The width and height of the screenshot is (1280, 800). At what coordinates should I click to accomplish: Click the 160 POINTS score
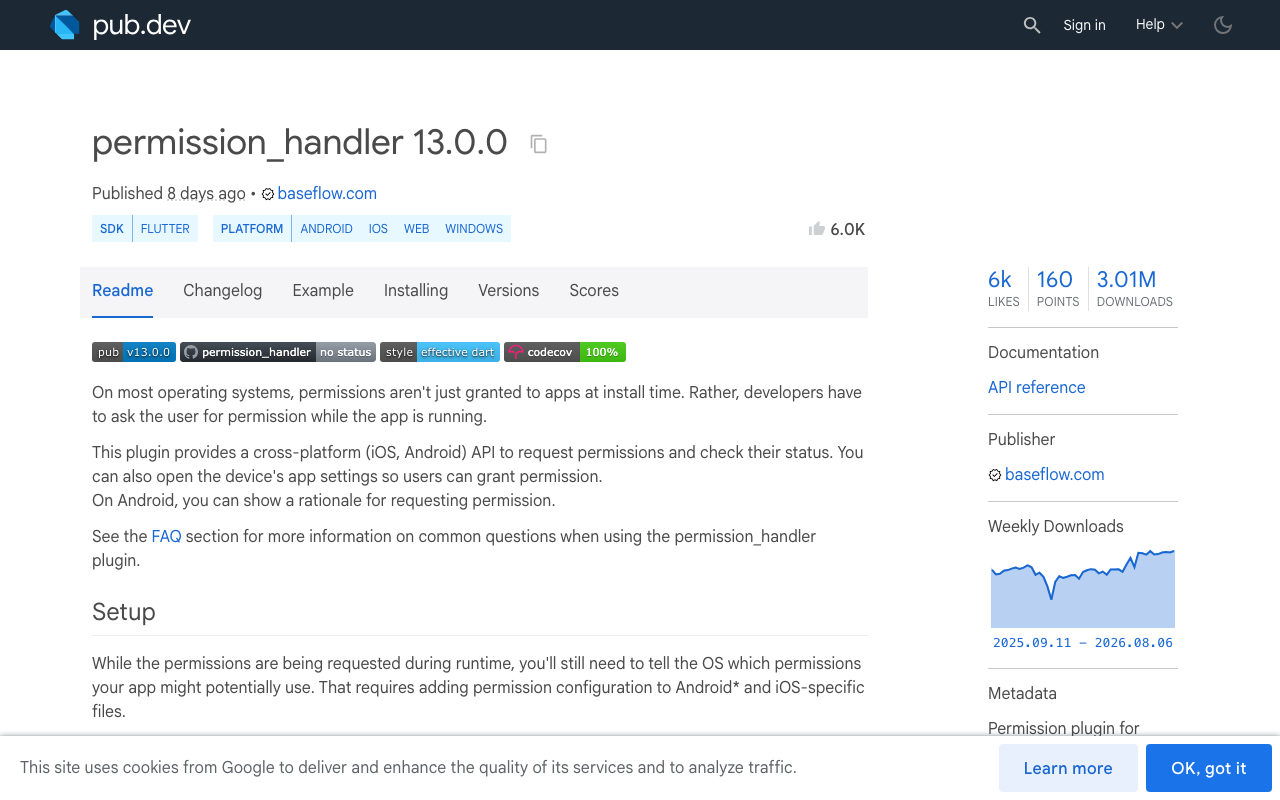click(x=1057, y=288)
